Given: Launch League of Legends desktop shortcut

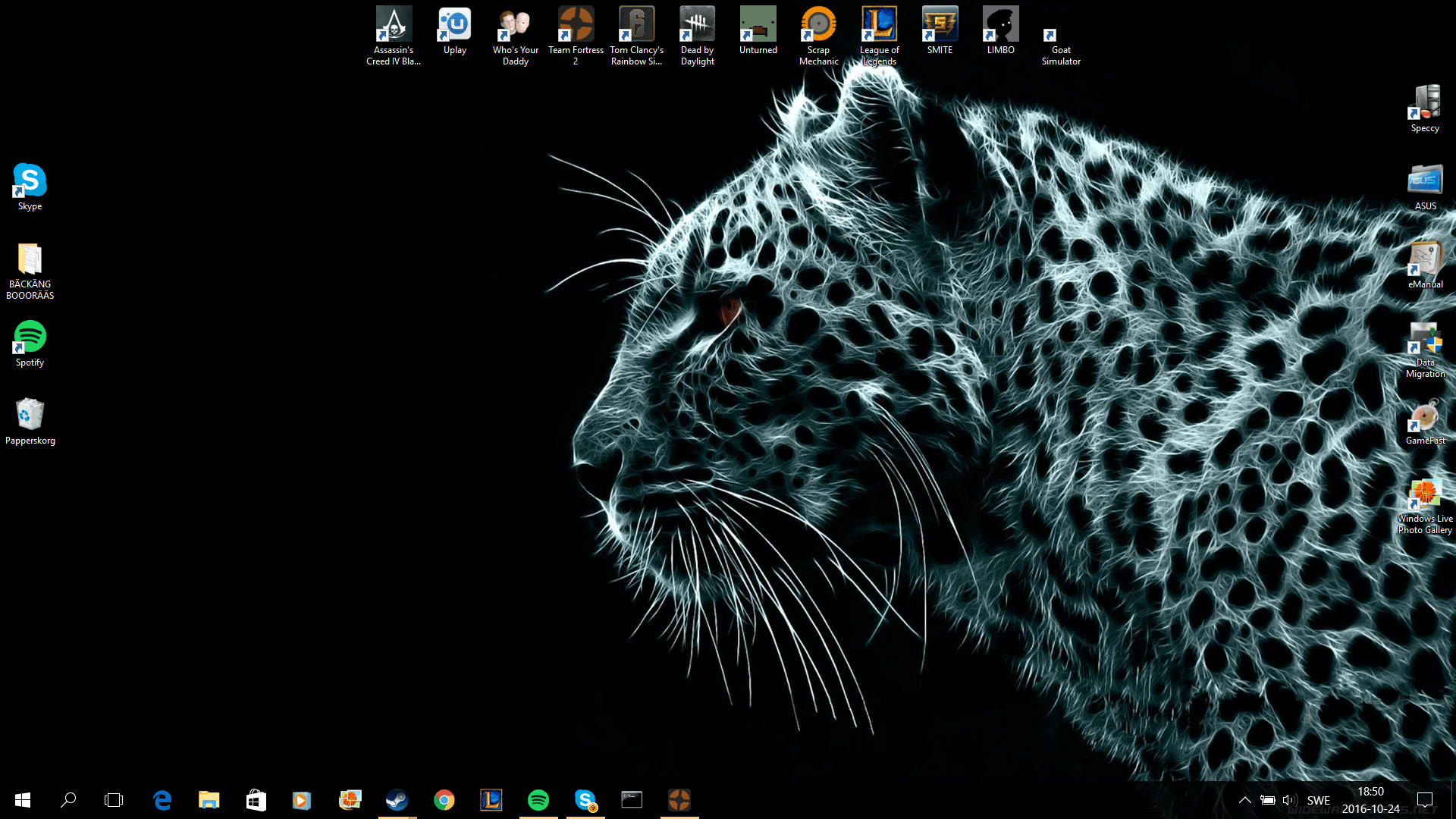Looking at the screenshot, I should [x=879, y=24].
